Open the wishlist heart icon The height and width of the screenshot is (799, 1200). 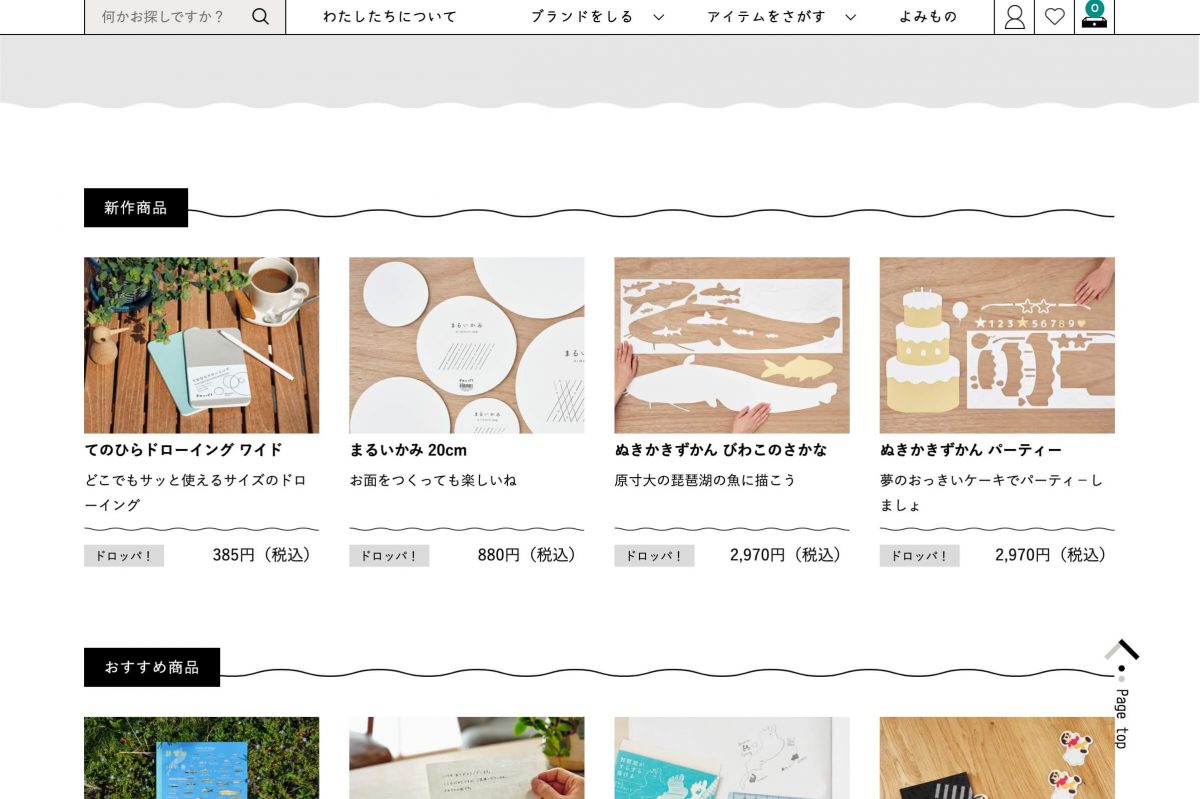click(x=1054, y=16)
